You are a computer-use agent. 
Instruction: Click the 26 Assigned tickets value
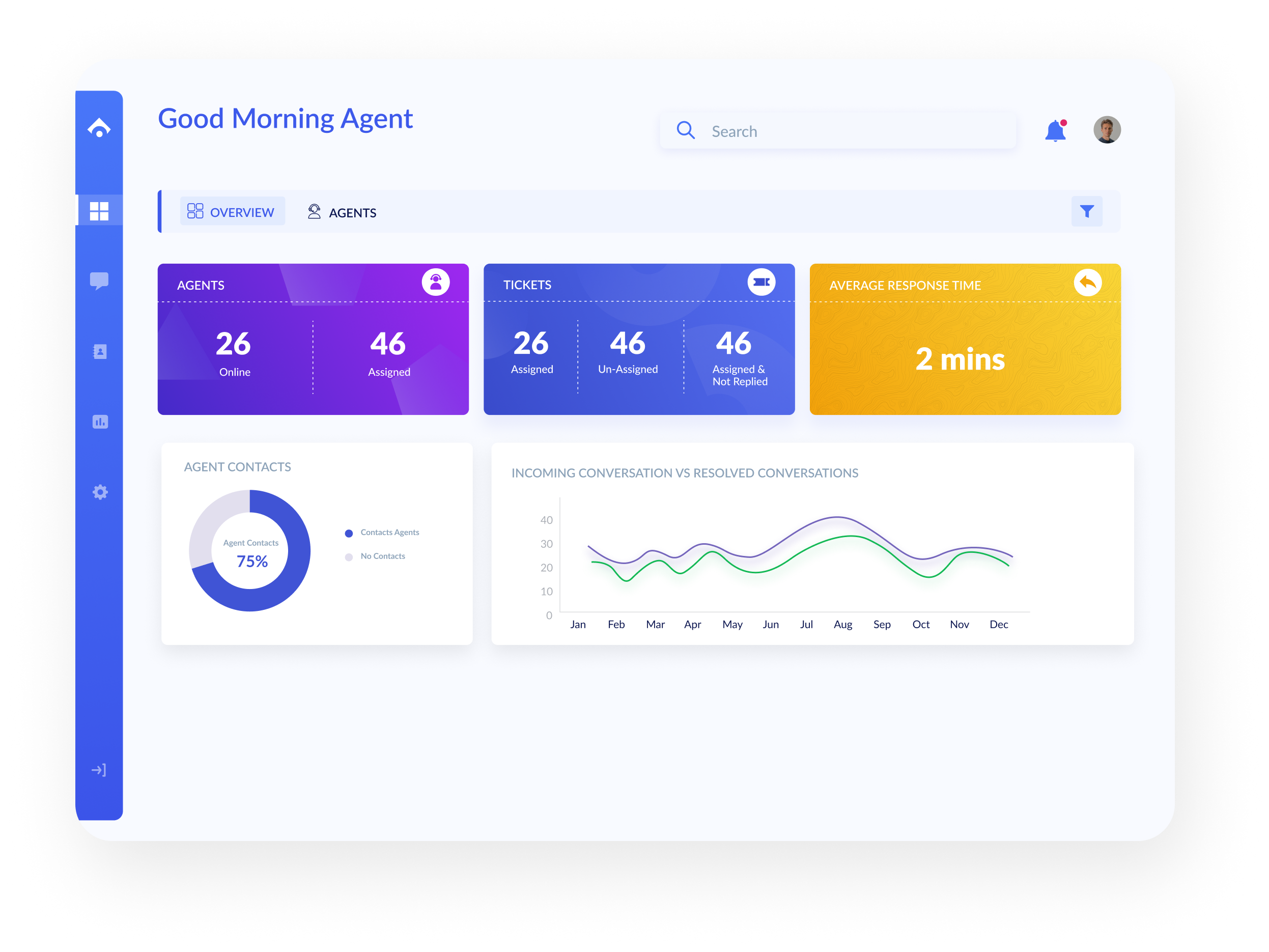[x=531, y=343]
